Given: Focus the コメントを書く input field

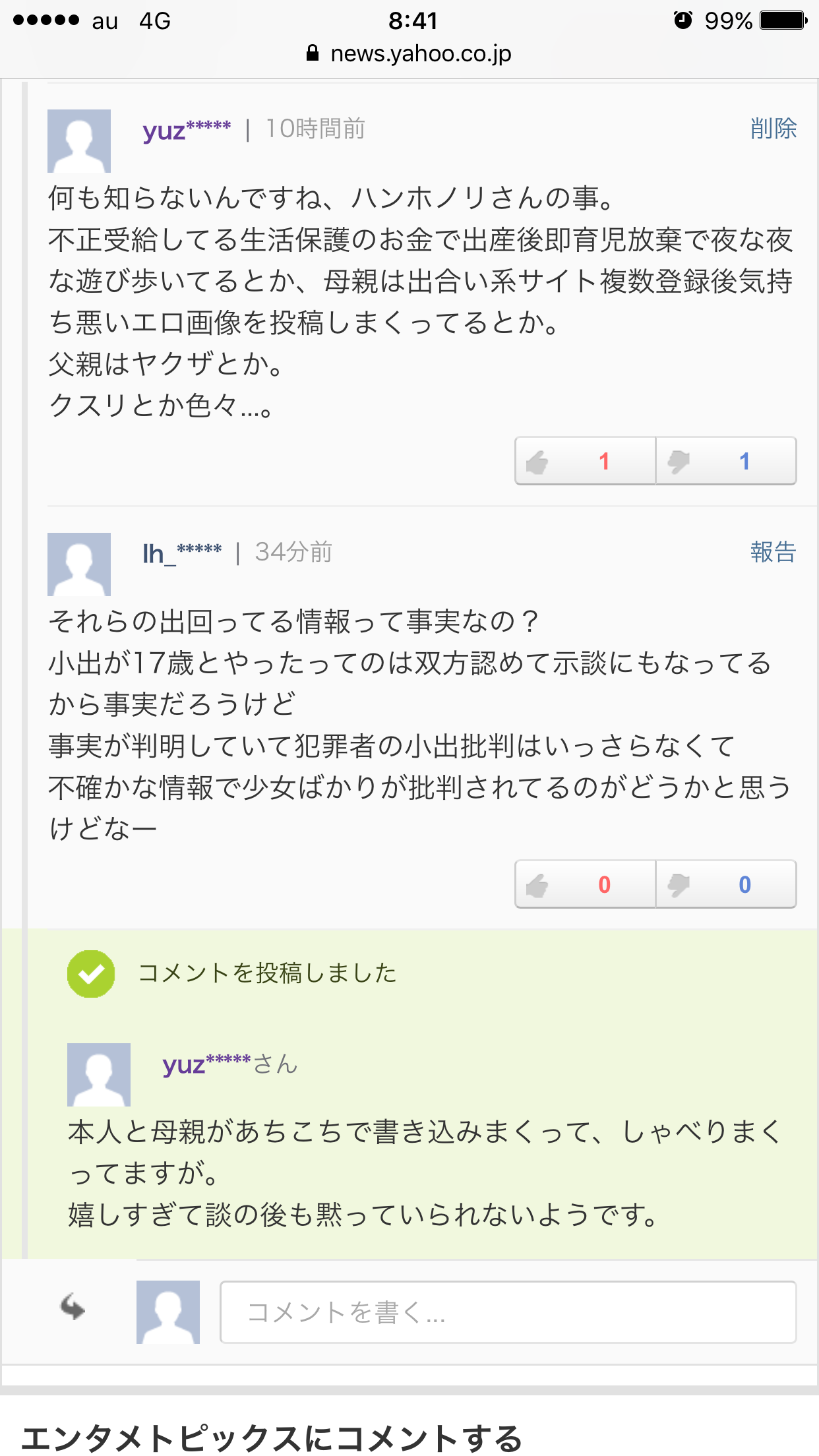Looking at the screenshot, I should (x=508, y=1312).
